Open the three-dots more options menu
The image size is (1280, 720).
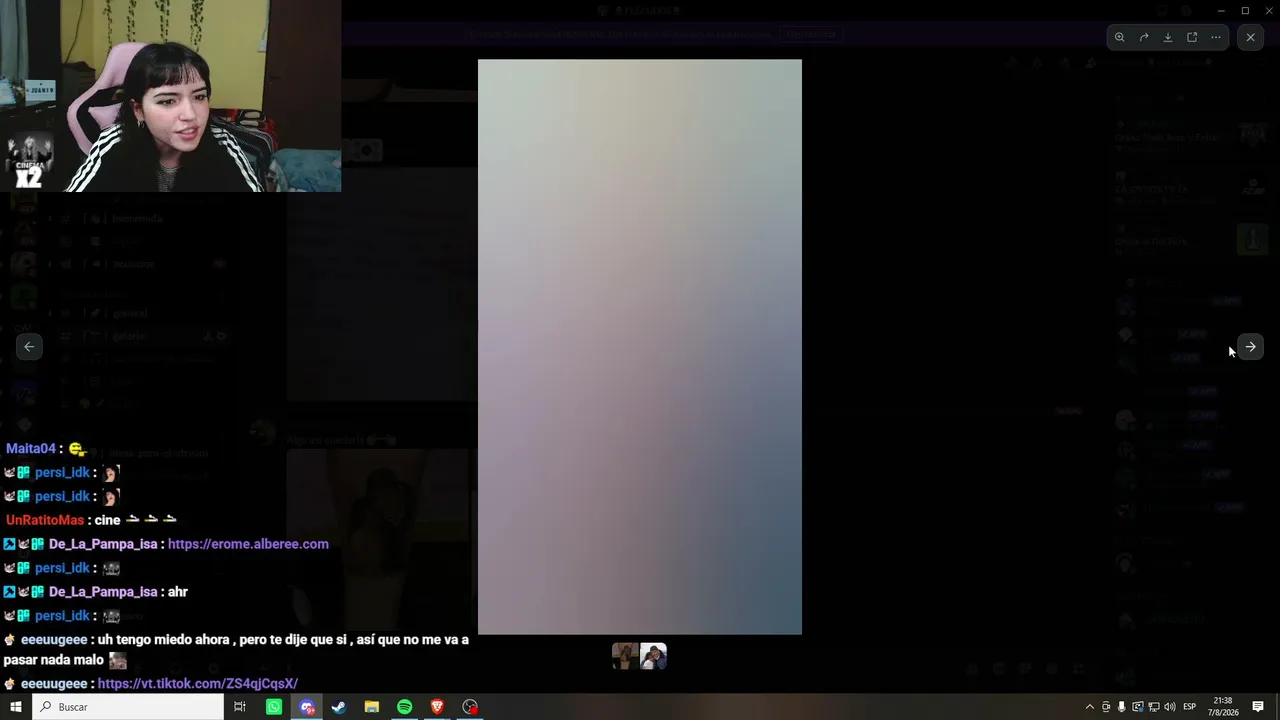pos(1216,37)
